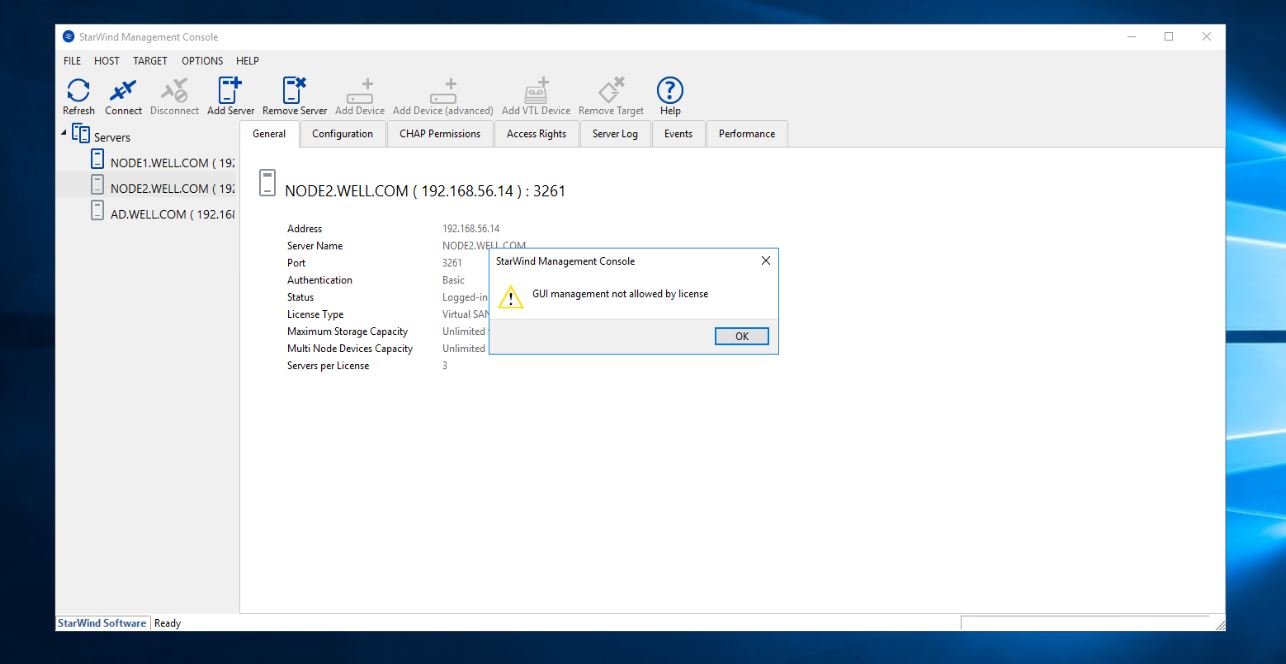Open the CHAP Permissions tab
1286x664 pixels.
click(440, 134)
